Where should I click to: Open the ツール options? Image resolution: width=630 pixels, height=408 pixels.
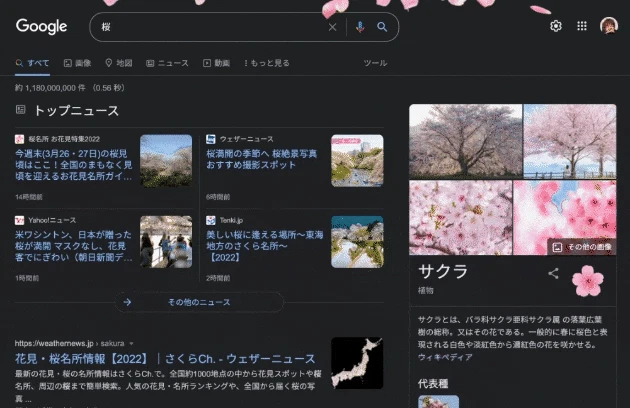[375, 63]
